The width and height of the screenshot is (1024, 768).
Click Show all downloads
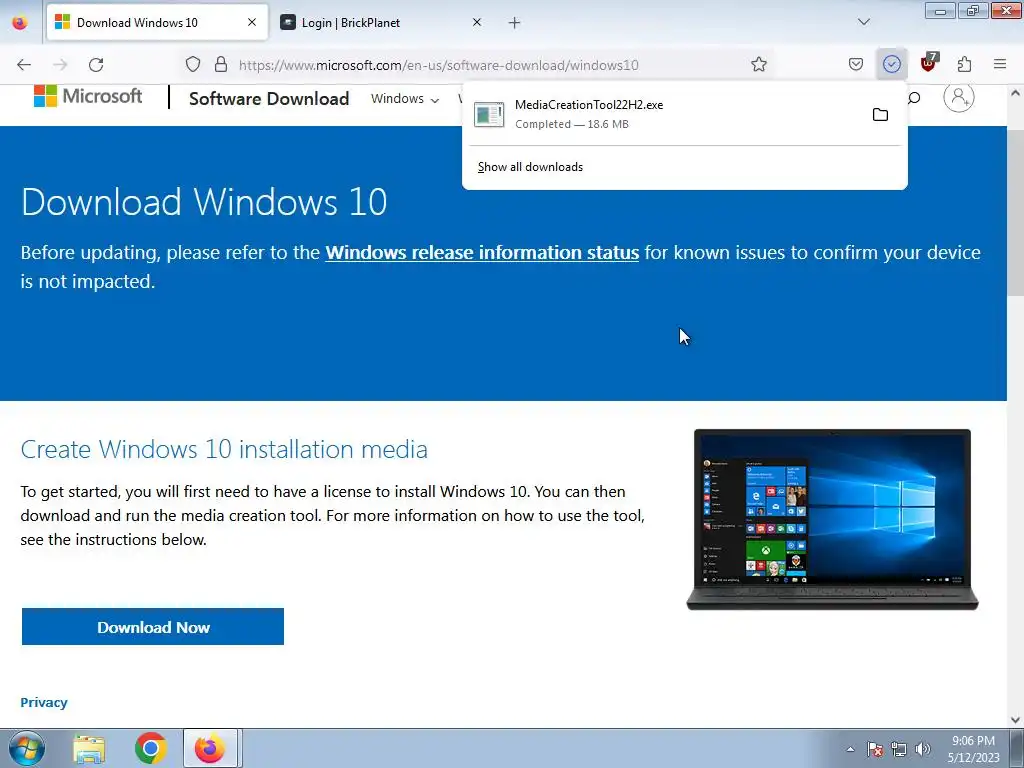point(530,167)
